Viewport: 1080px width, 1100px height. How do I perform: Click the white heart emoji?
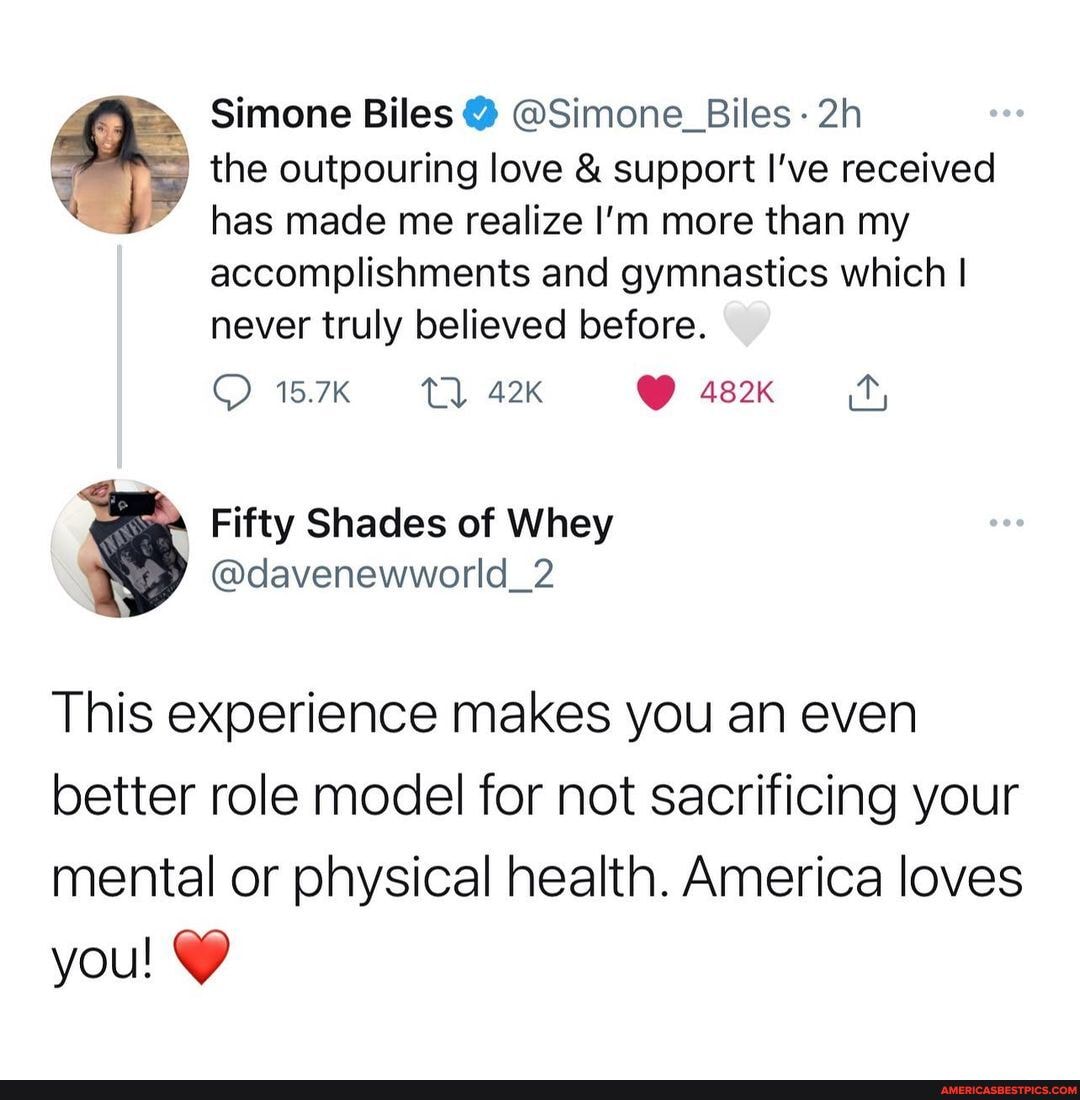coord(746,324)
